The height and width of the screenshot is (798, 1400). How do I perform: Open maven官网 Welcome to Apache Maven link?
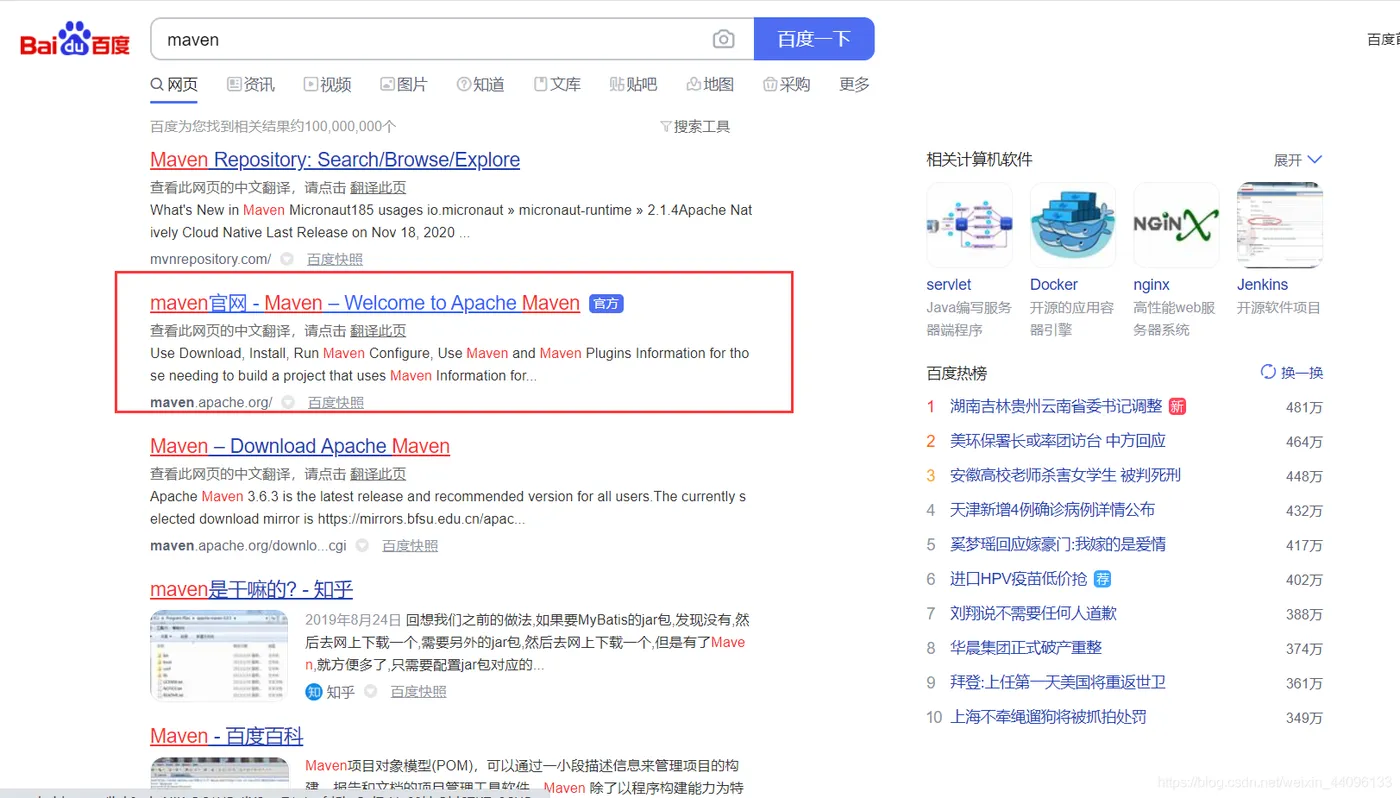click(365, 303)
